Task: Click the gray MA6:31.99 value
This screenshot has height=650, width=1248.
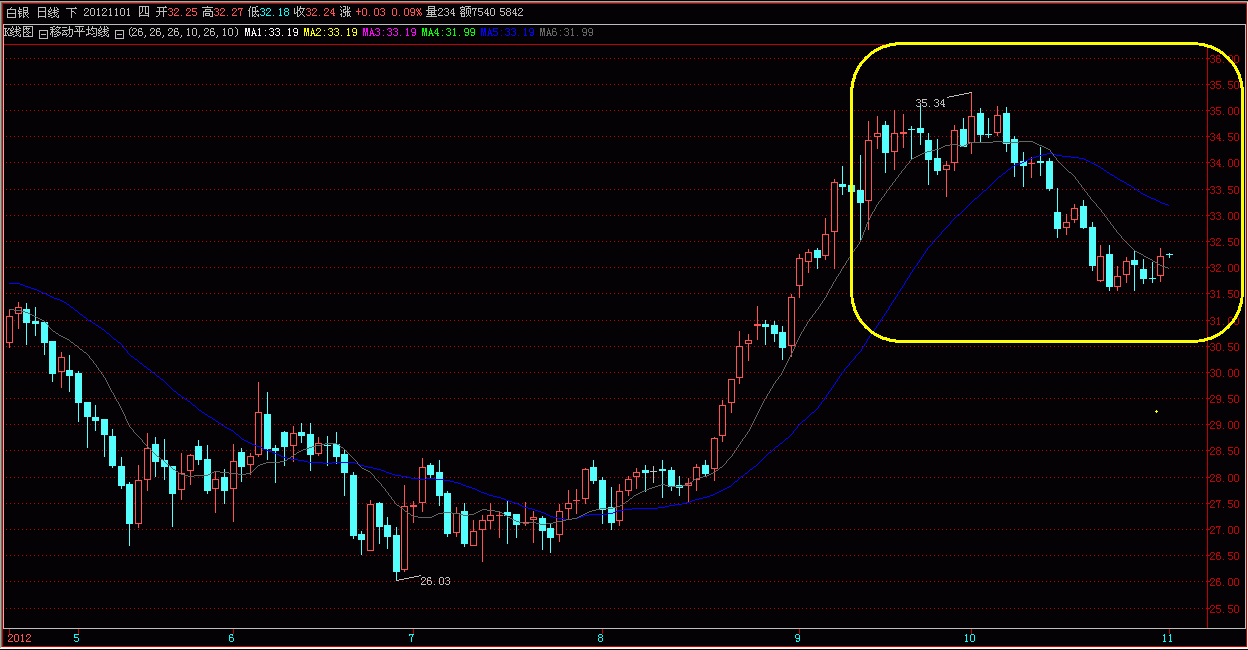Action: [566, 33]
